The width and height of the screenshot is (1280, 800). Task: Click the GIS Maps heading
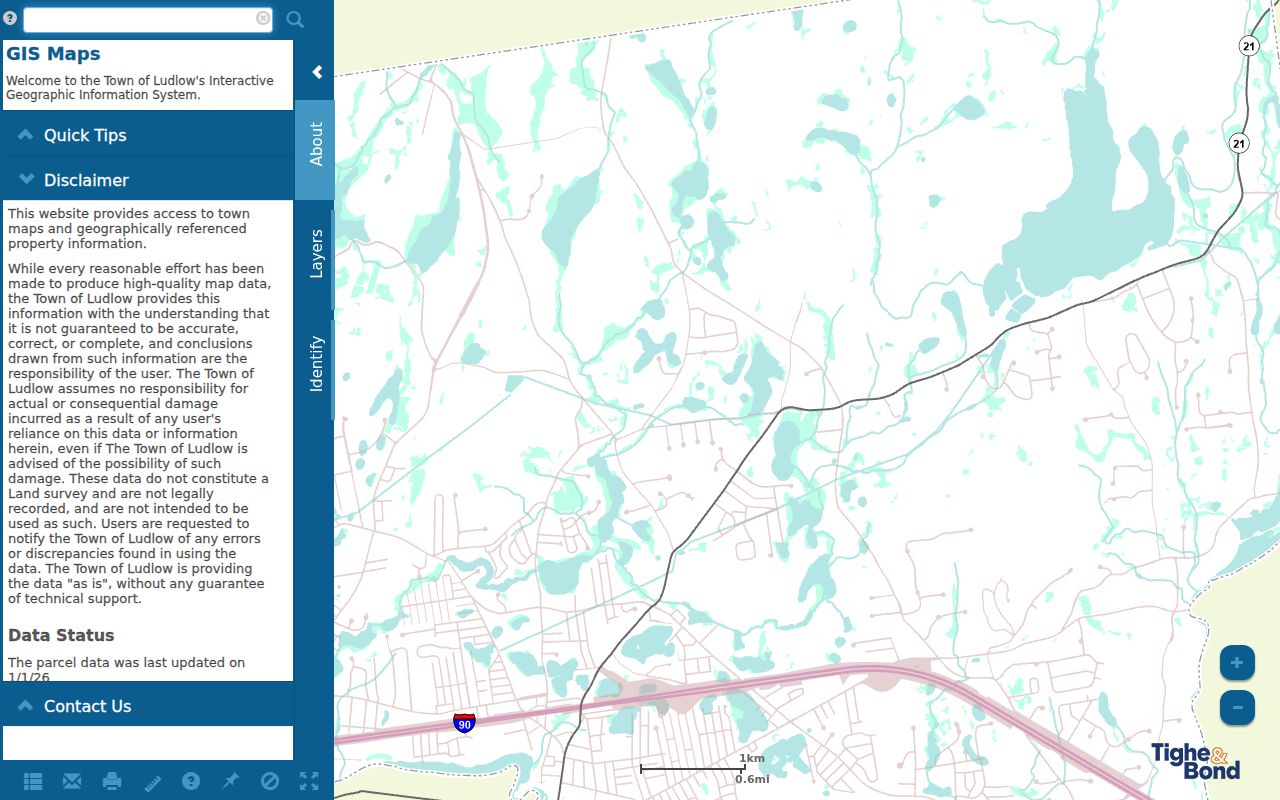(54, 54)
